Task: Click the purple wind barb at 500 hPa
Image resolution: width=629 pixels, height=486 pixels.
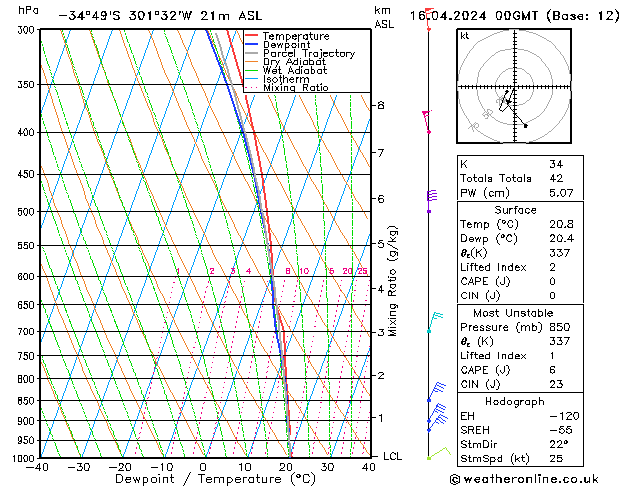Action: (432, 201)
